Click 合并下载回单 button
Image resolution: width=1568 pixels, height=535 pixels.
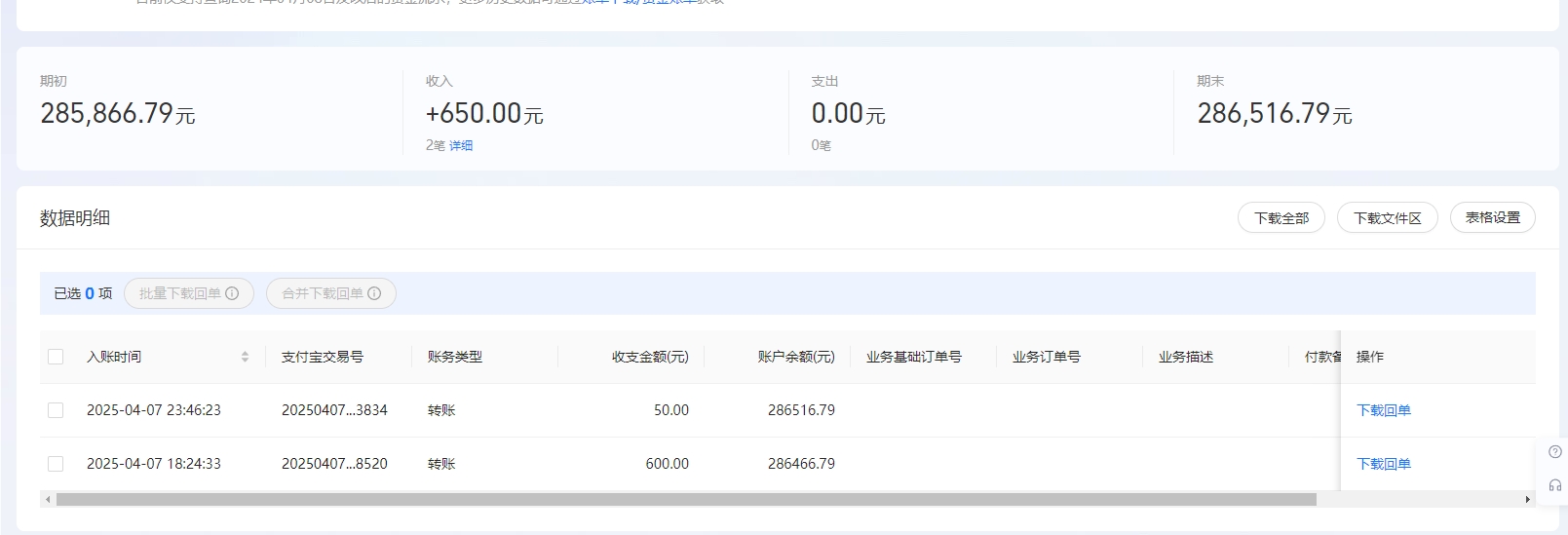331,293
